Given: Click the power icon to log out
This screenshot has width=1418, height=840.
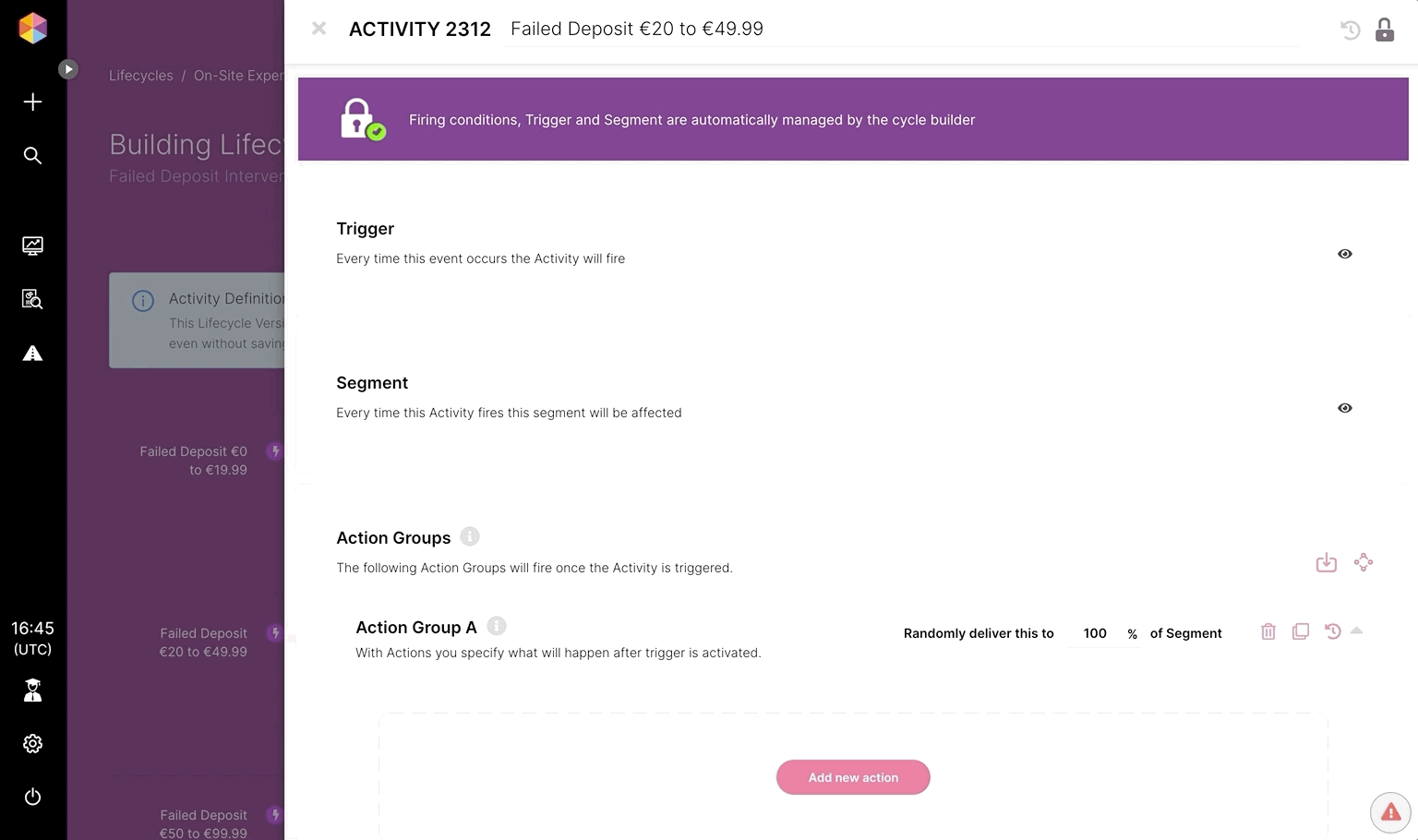Looking at the screenshot, I should [x=32, y=797].
